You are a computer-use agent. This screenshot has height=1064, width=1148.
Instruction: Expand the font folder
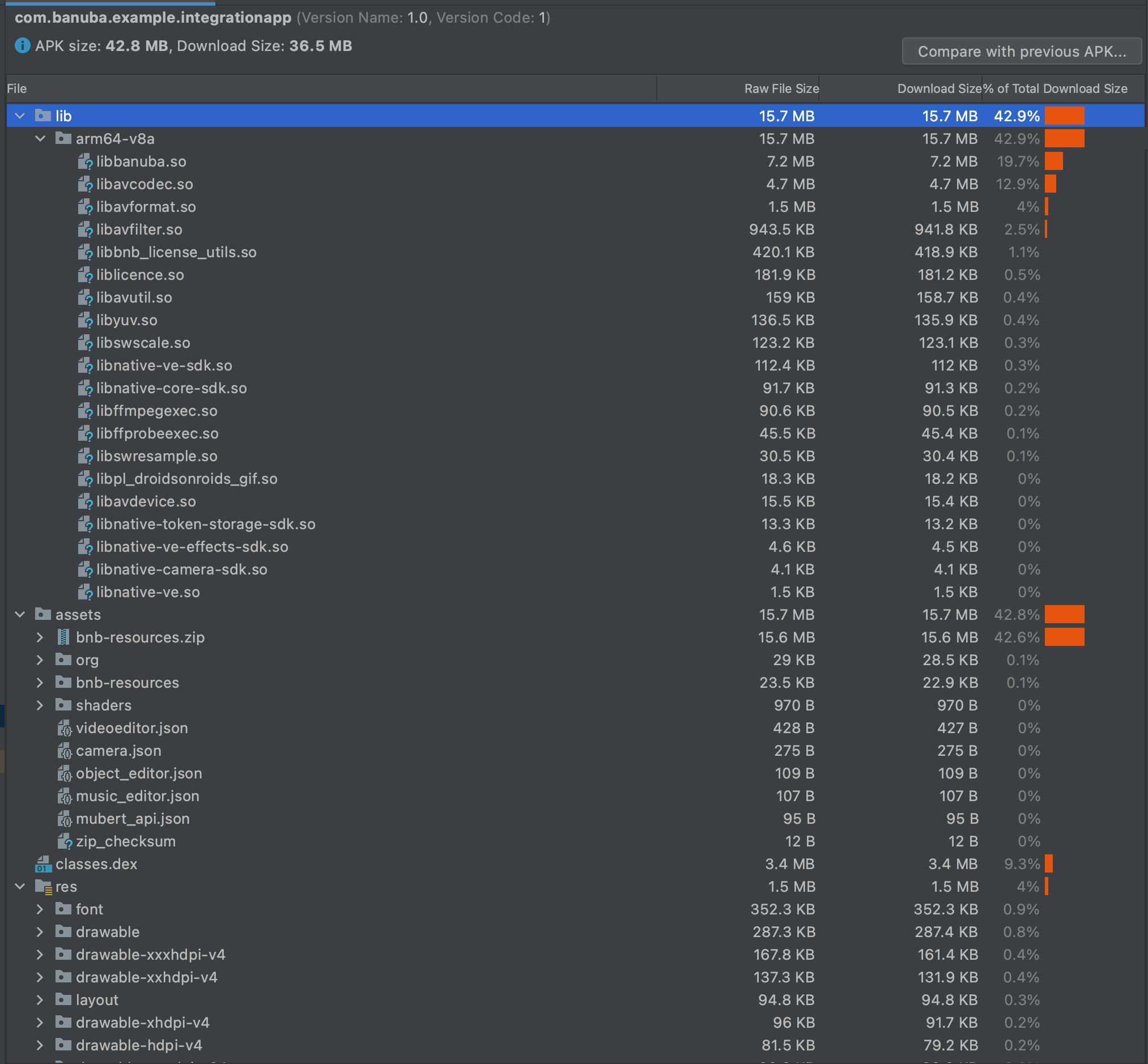point(40,909)
